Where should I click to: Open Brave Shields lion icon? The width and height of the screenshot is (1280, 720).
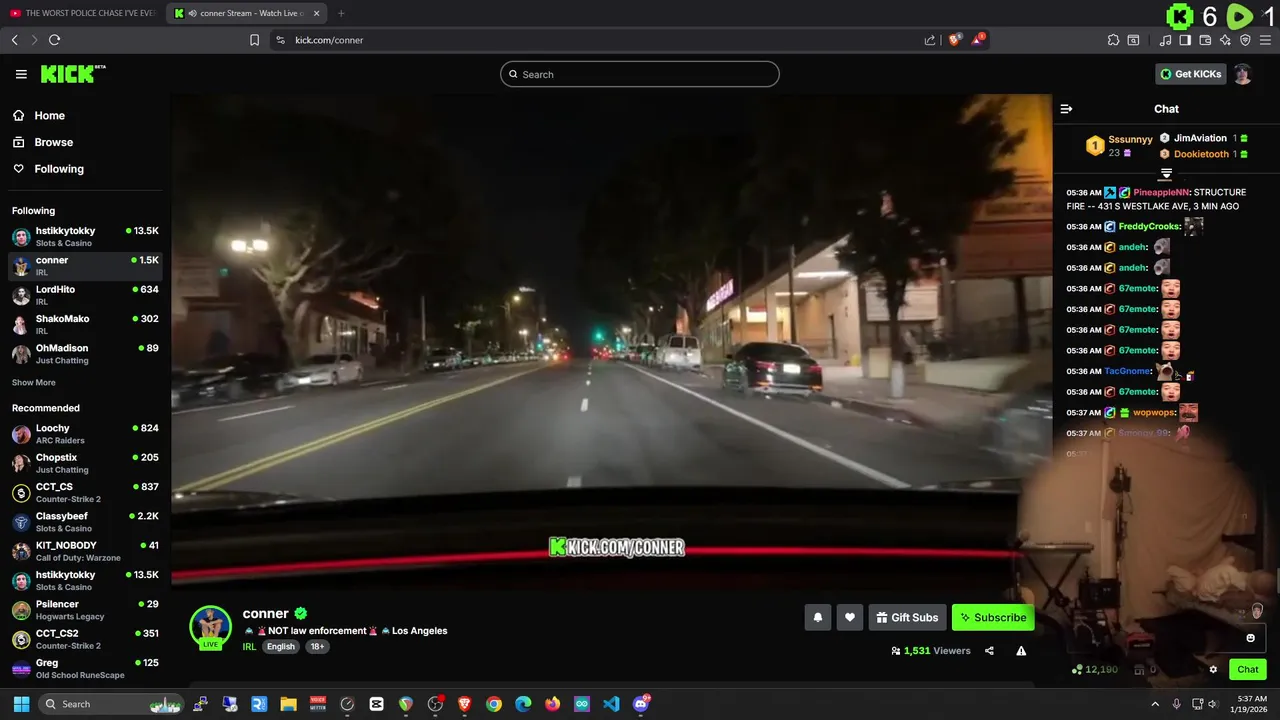[x=955, y=40]
